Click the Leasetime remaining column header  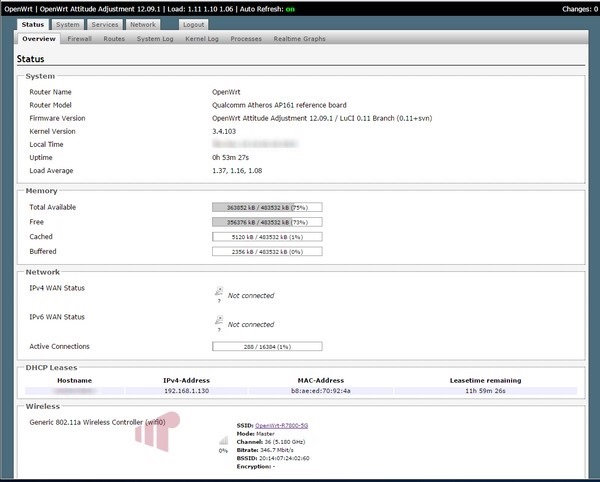point(485,381)
